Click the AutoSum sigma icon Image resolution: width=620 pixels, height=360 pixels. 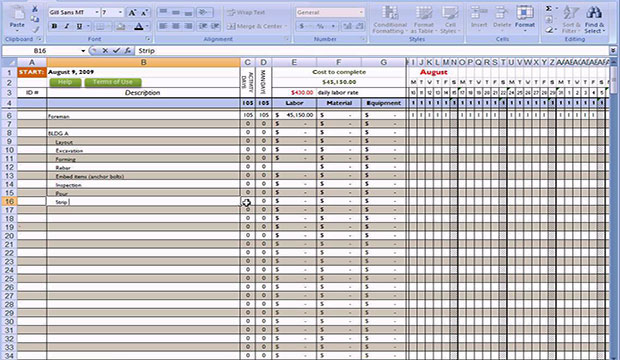549,9
